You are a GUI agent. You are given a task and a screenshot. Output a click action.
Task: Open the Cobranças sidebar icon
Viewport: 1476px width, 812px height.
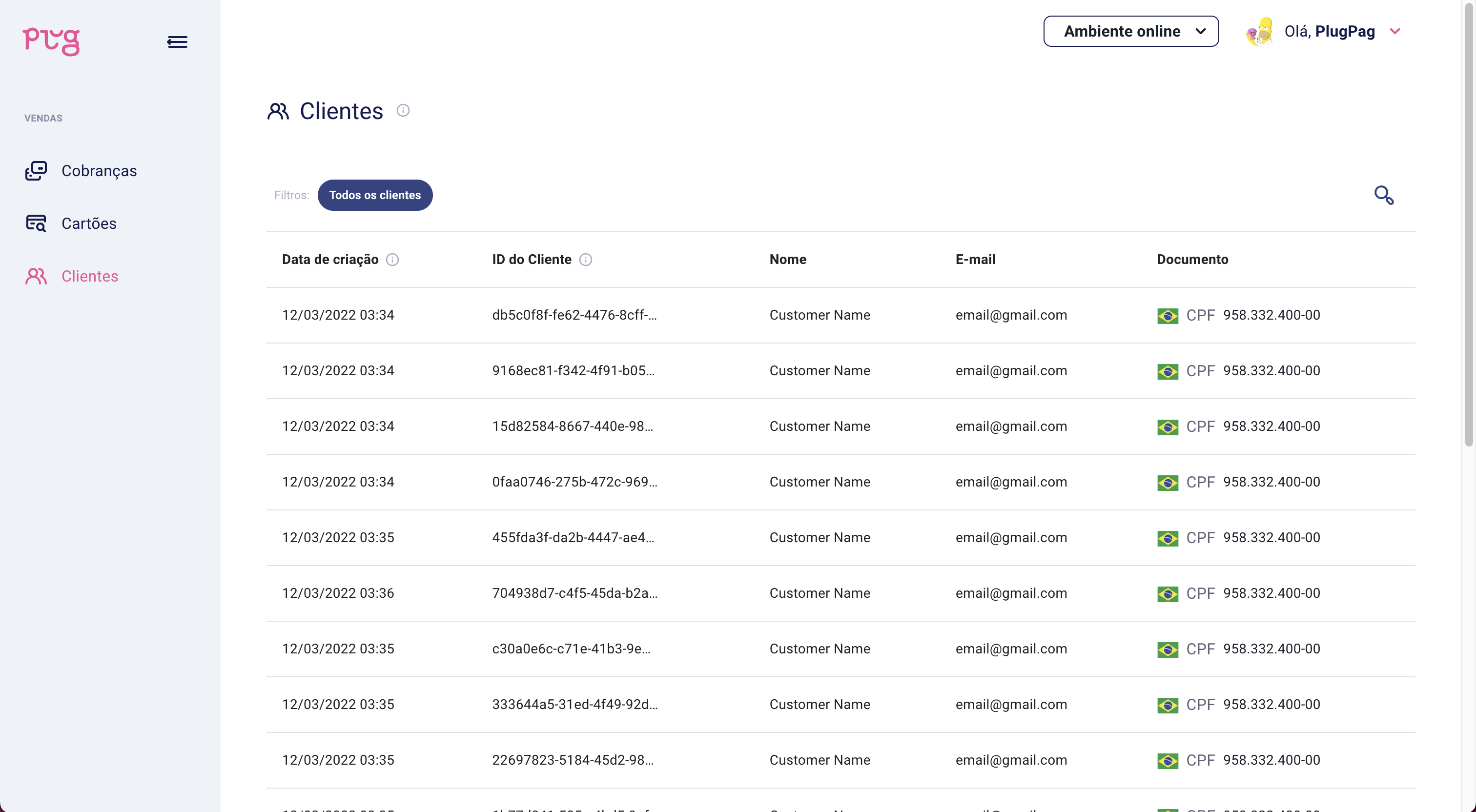tap(37, 170)
